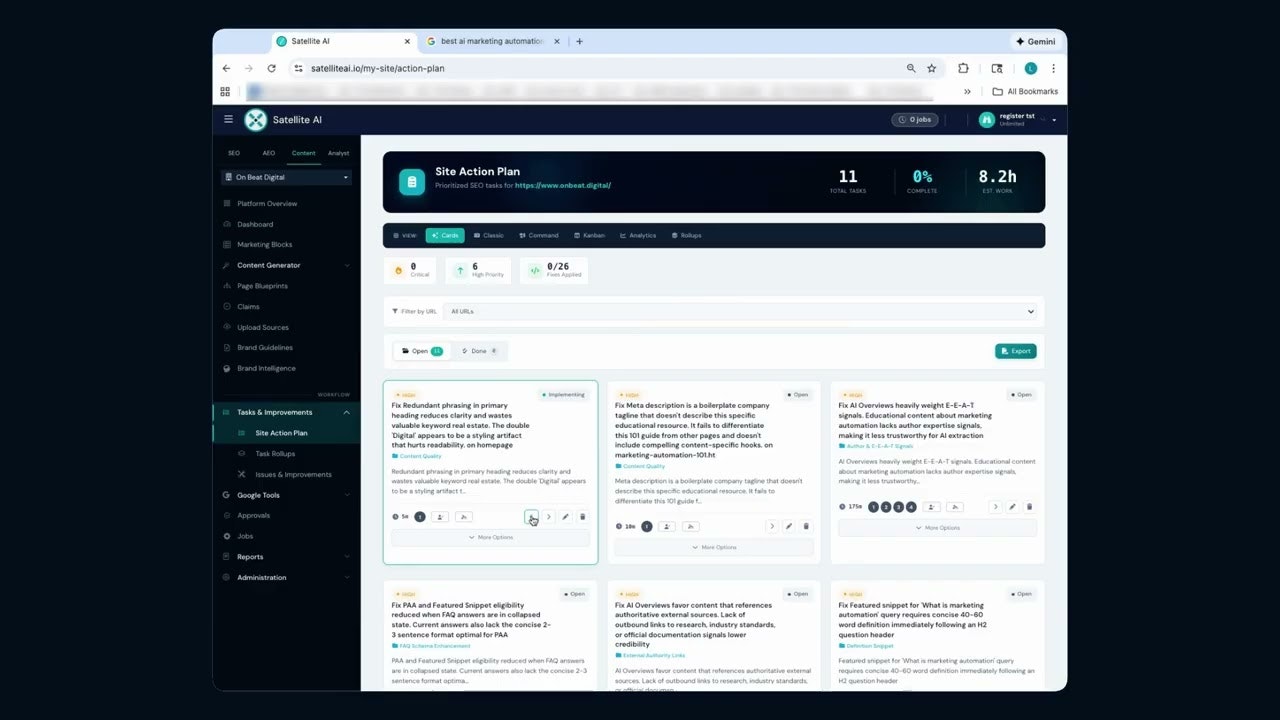The image size is (1280, 720).
Task: Switch to the Analyst tab
Action: (x=338, y=153)
